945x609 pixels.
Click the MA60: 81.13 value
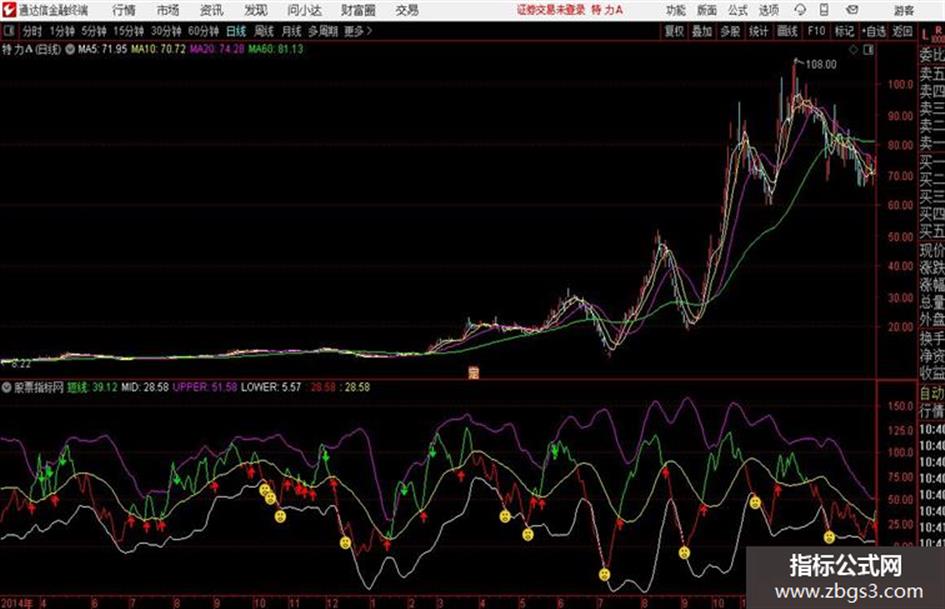coord(276,49)
